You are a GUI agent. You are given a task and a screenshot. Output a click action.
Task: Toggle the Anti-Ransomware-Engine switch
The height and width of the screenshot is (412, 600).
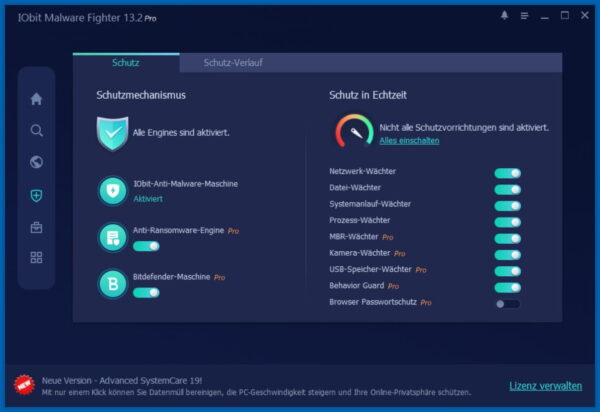point(146,246)
